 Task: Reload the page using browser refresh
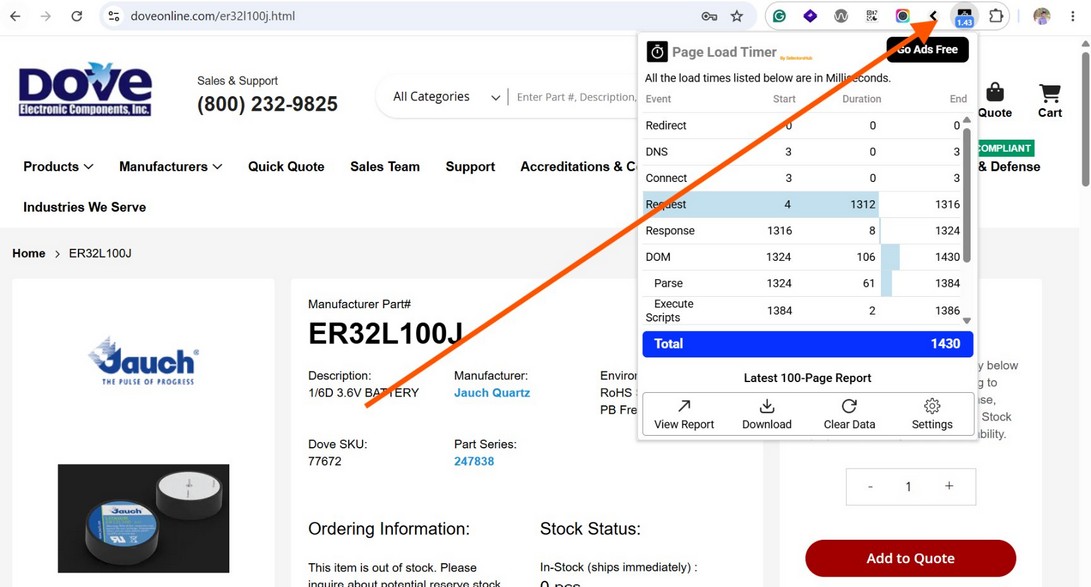pos(77,16)
